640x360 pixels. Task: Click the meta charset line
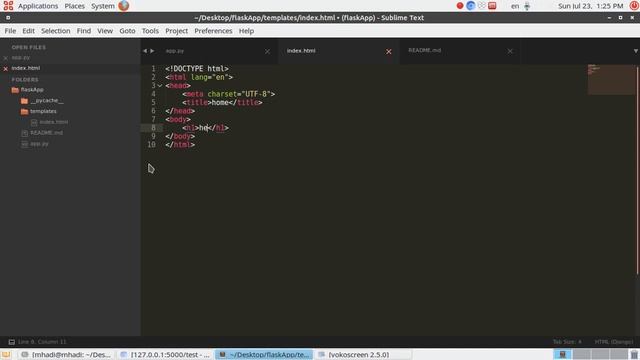tap(229, 94)
